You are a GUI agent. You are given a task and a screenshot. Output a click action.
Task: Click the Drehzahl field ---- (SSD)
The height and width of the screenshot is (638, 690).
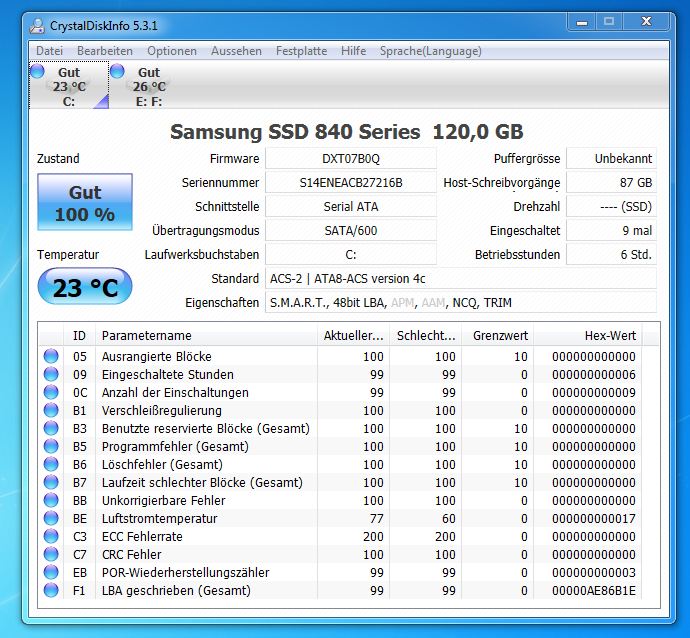[611, 206]
